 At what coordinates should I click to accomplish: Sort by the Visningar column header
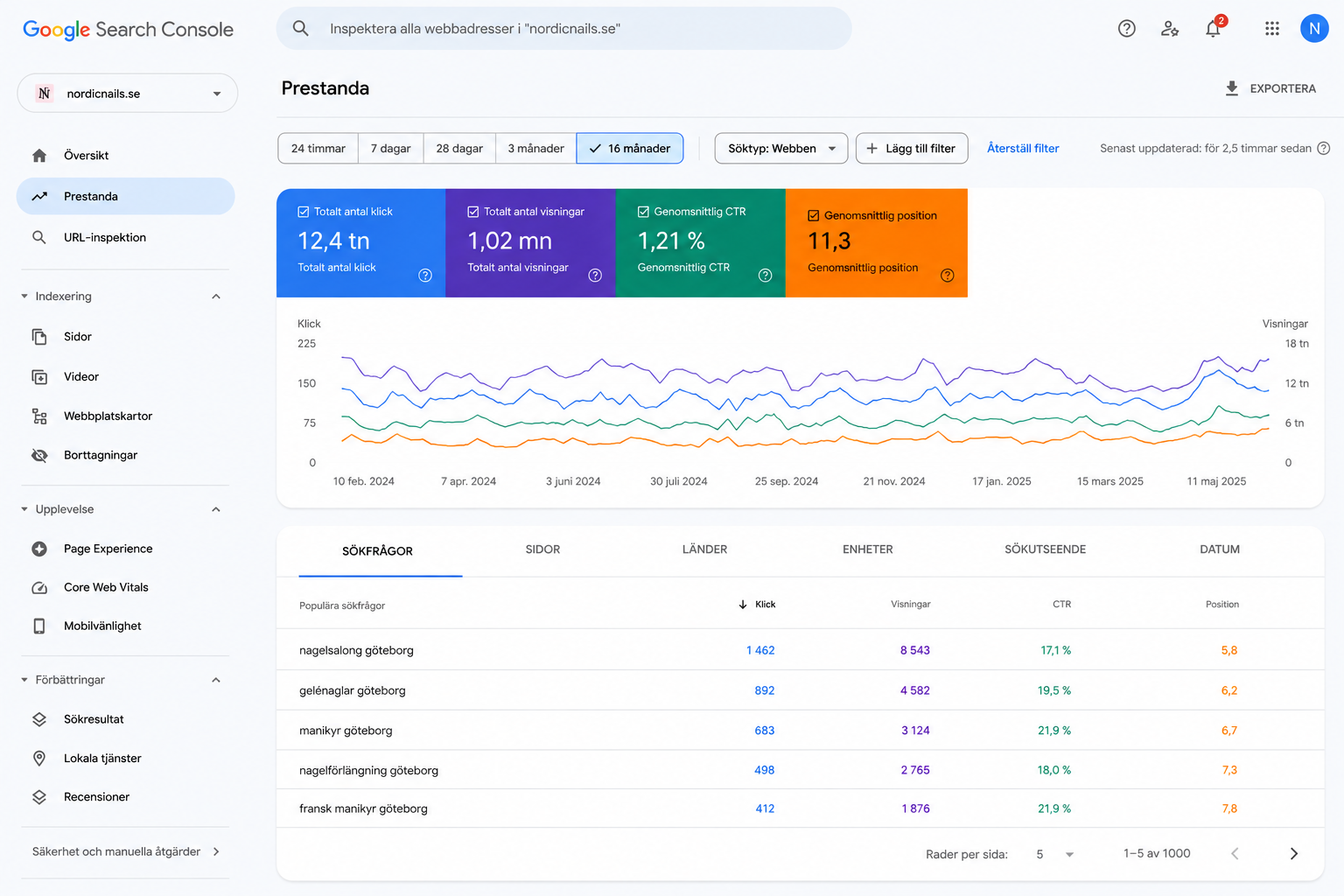[911, 605]
